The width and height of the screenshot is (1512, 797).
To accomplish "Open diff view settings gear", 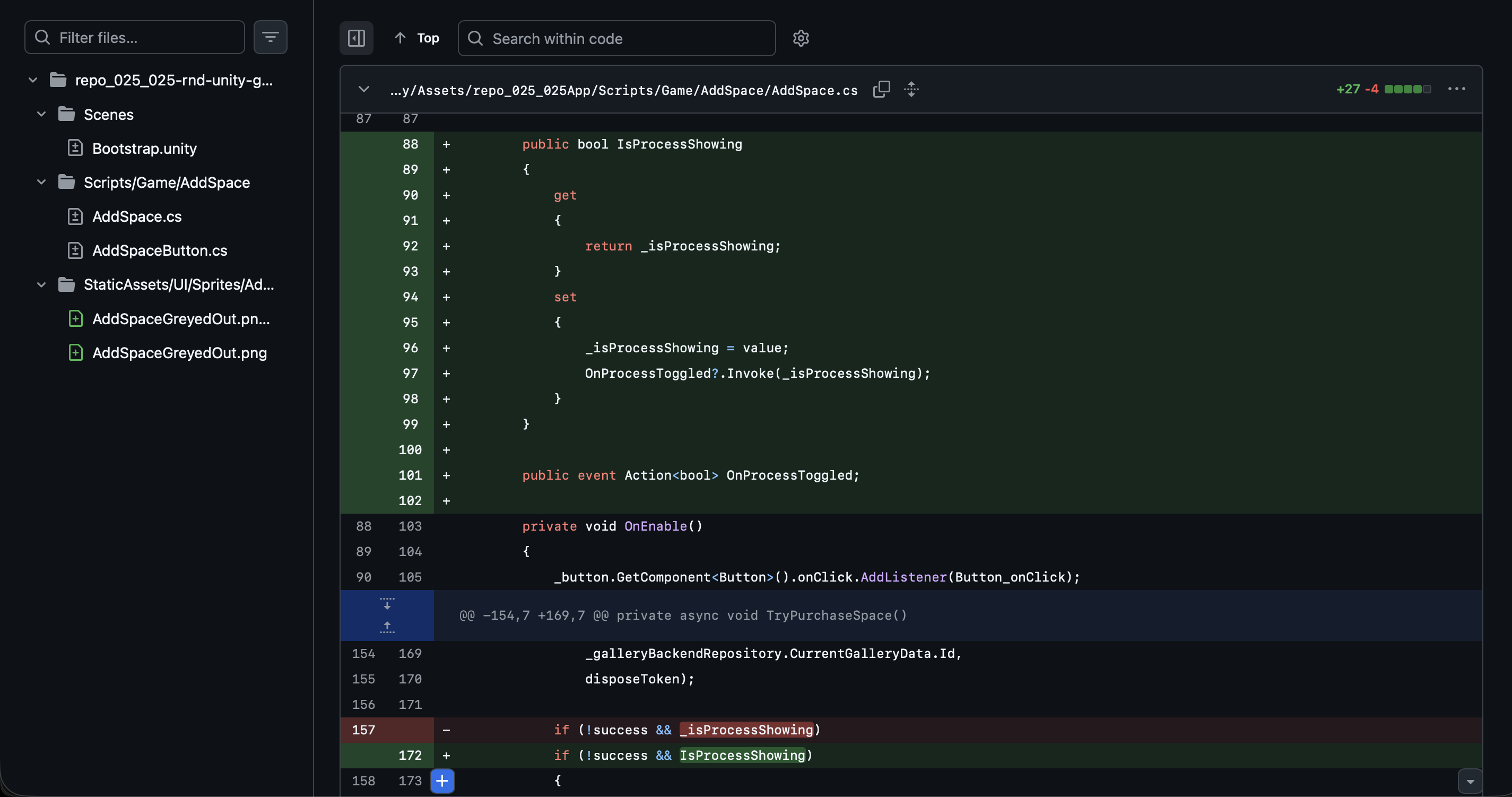I will pyautogui.click(x=801, y=38).
